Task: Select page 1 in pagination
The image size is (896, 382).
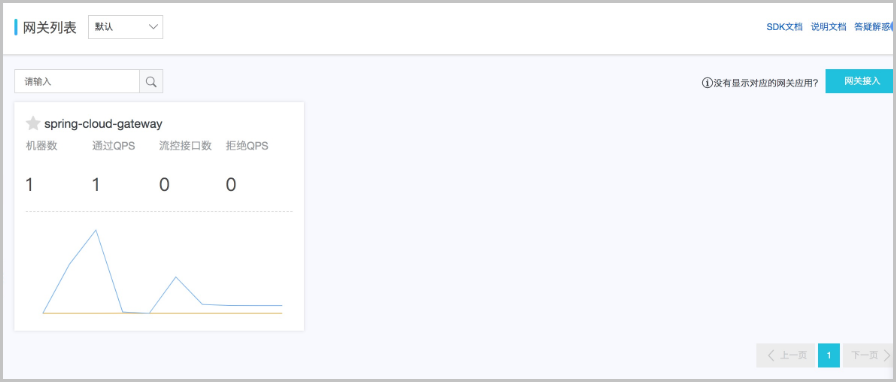Action: [829, 356]
